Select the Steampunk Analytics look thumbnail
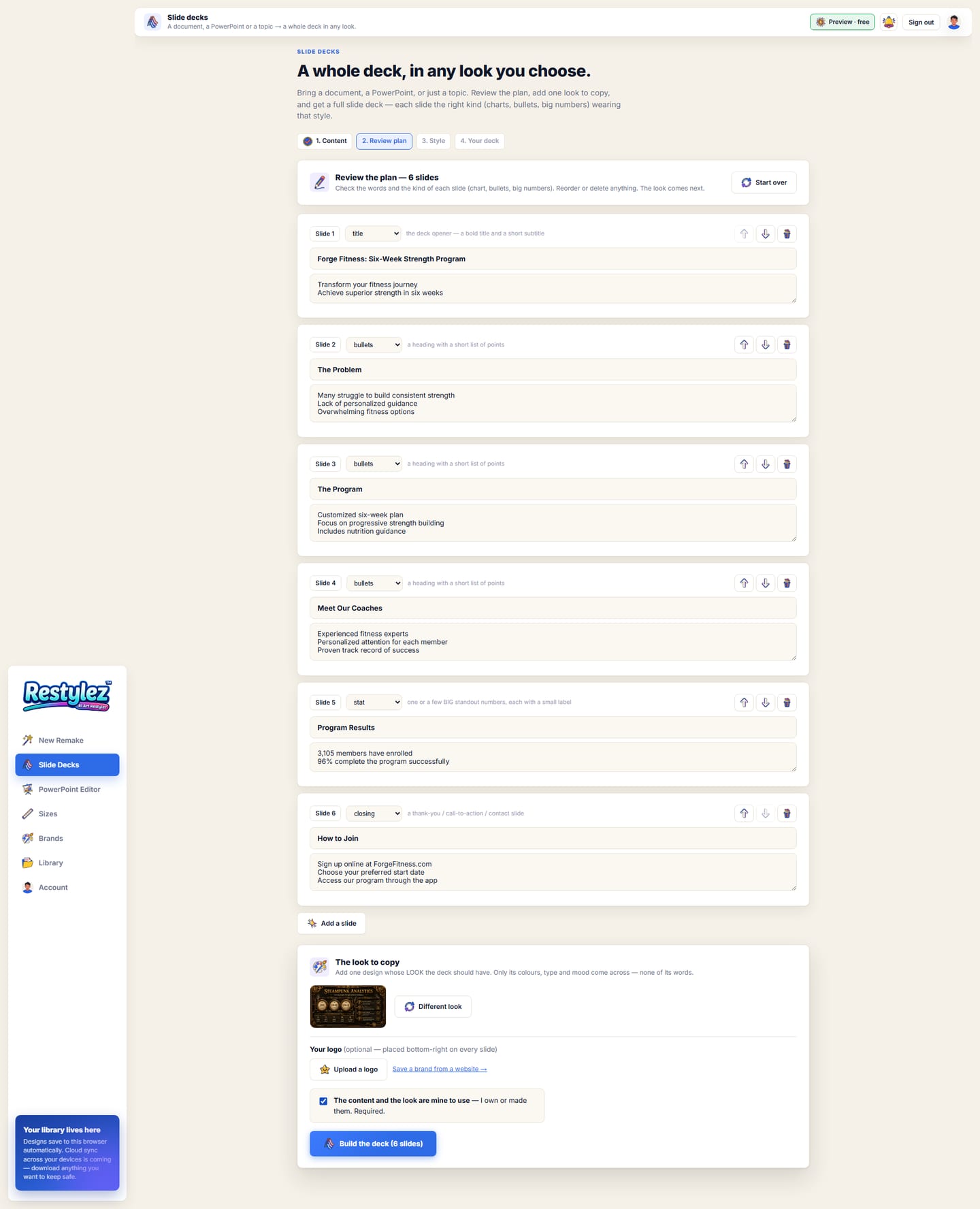Screen dimensions: 980x1209 click(348, 1006)
